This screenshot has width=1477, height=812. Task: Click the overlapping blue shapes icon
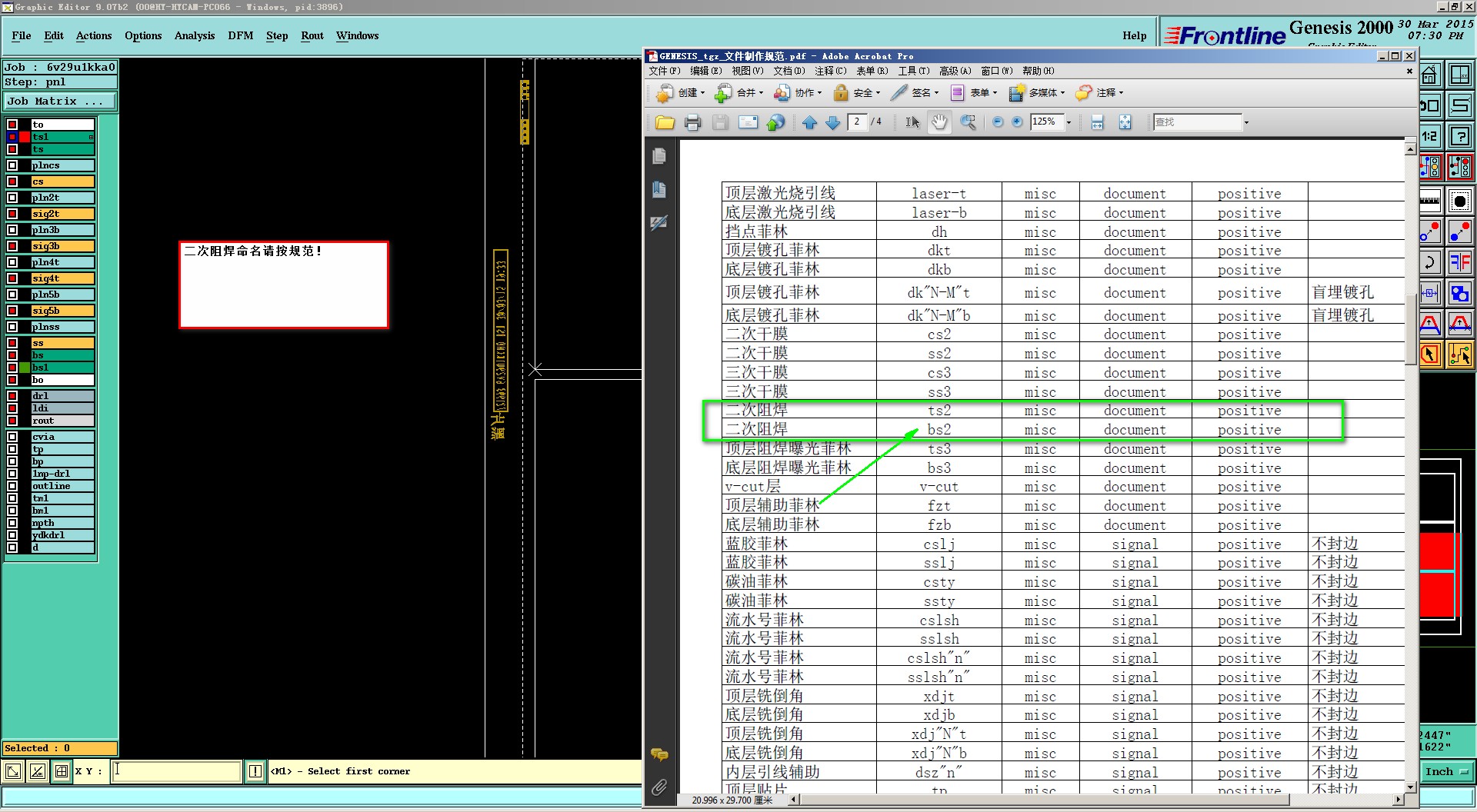1459,293
